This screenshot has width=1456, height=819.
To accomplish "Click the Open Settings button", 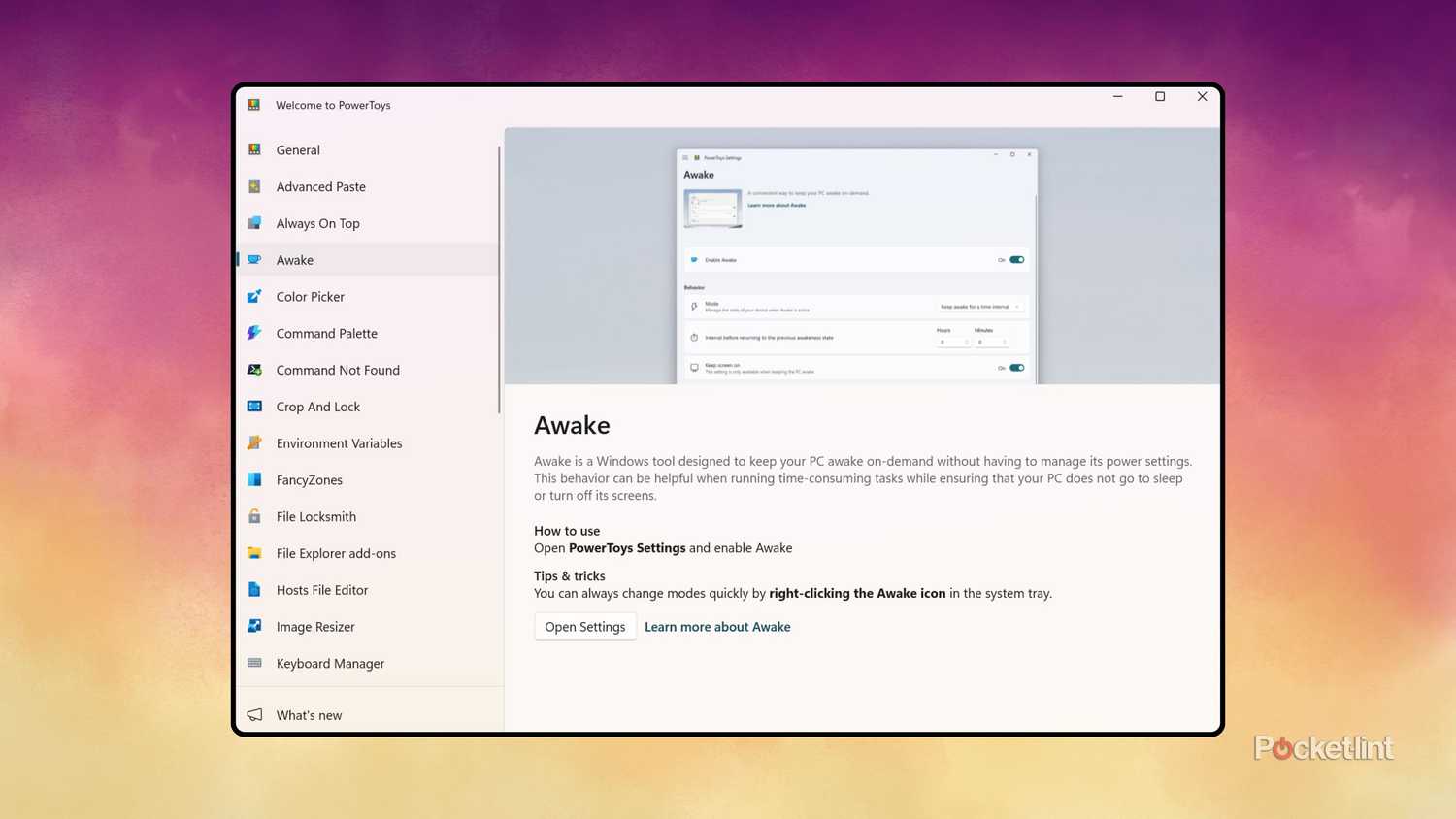I will [x=584, y=626].
